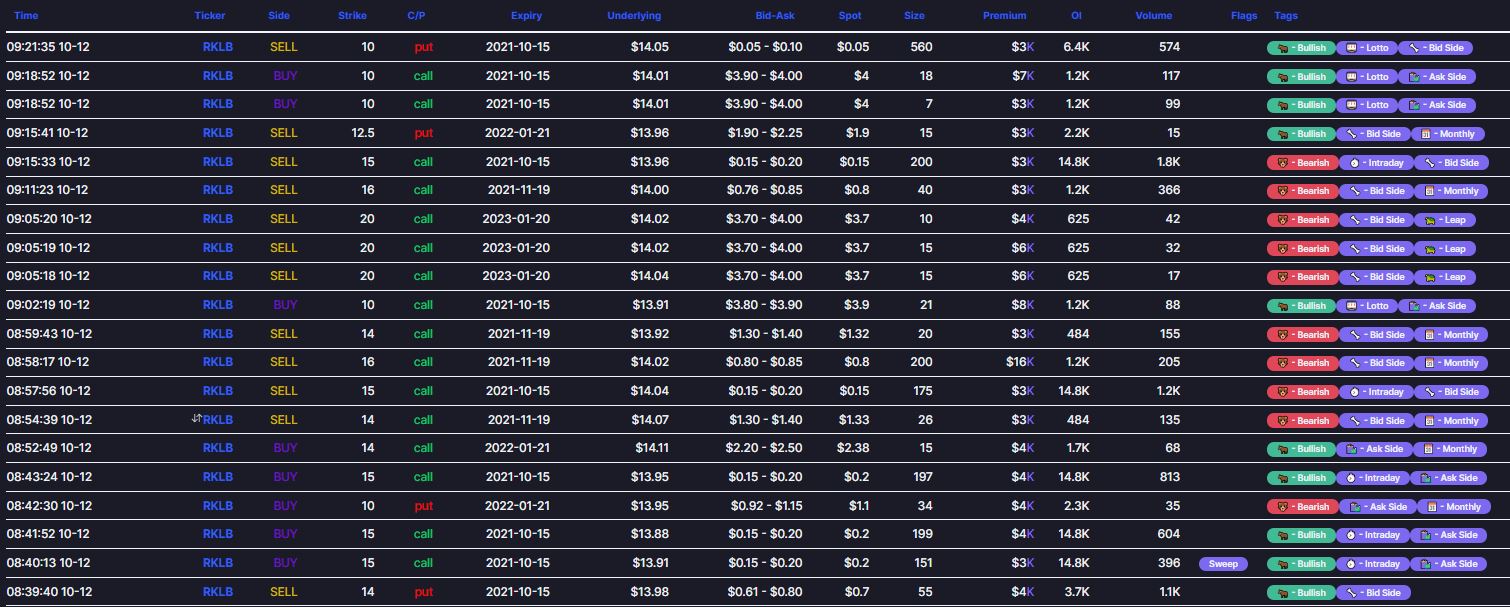This screenshot has width=1510, height=607.
Task: Sort by the Premium column header
Action: click(x=1004, y=16)
